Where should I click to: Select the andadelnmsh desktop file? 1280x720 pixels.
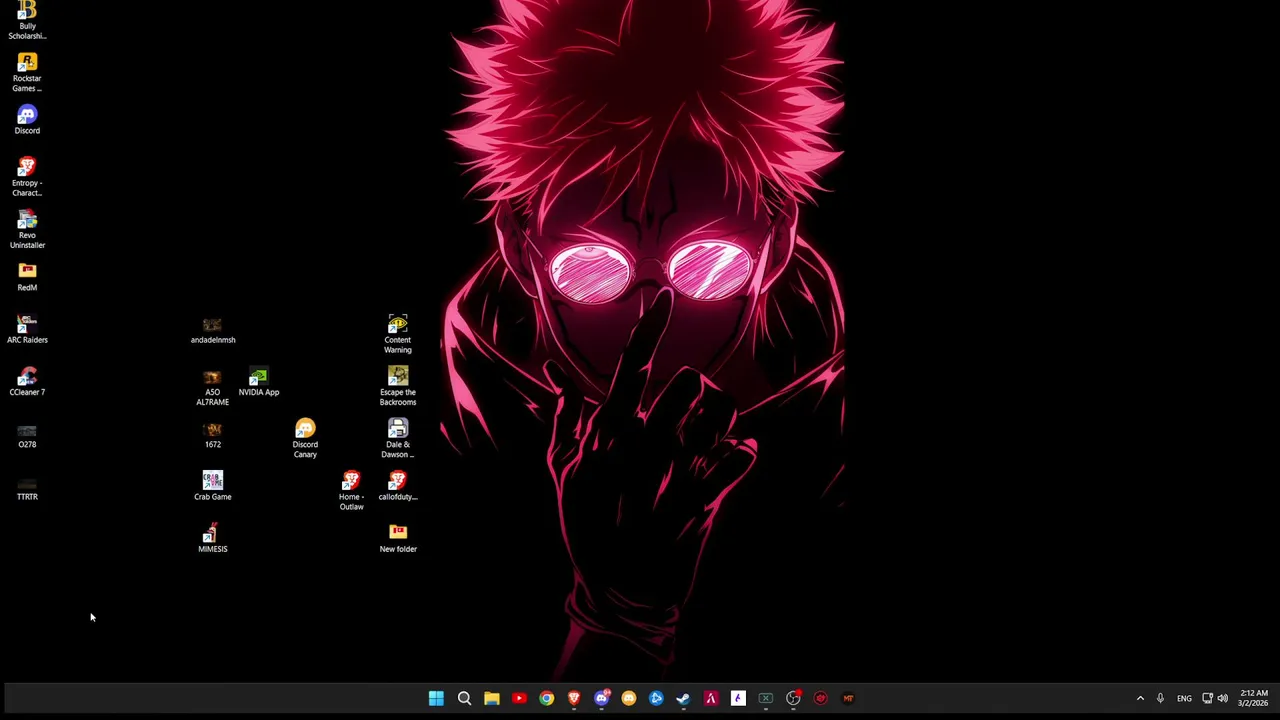pos(213,329)
